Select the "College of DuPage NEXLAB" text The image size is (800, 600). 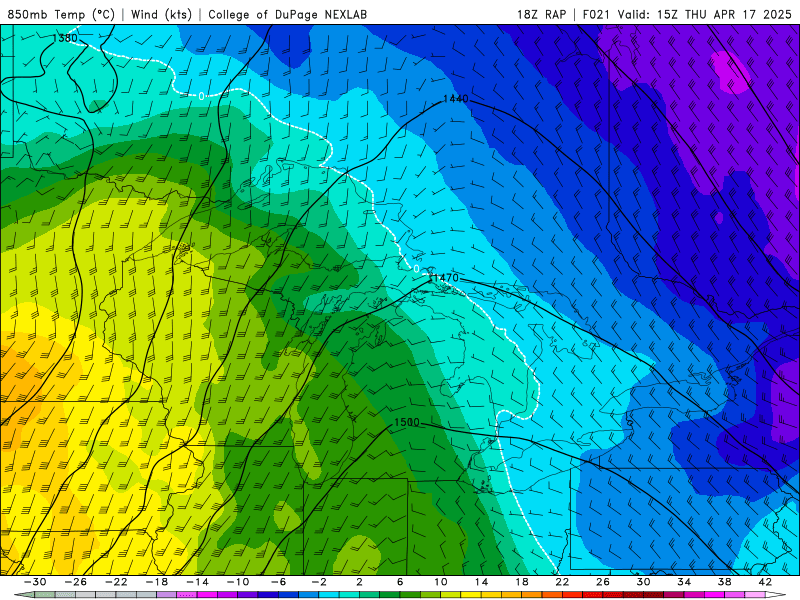coord(287,14)
